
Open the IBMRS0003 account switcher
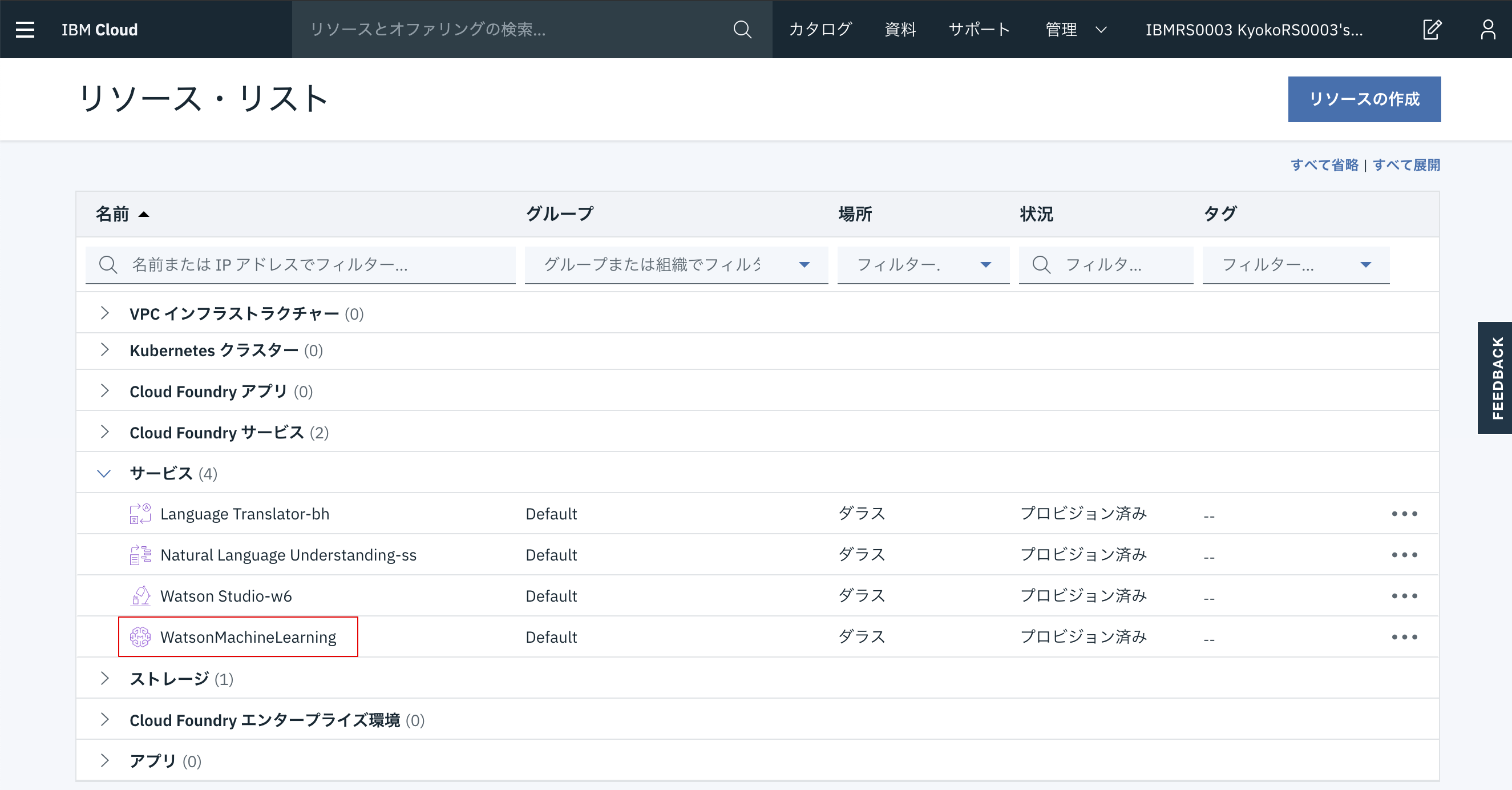[1254, 29]
